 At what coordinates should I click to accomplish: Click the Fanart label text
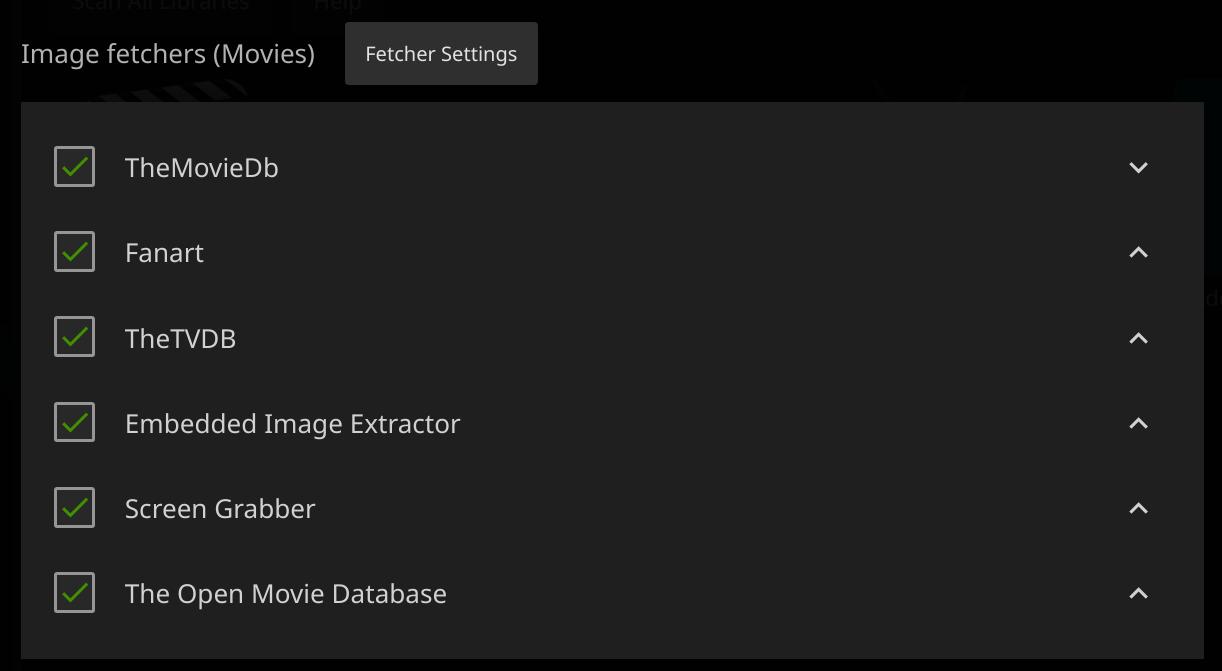point(164,253)
